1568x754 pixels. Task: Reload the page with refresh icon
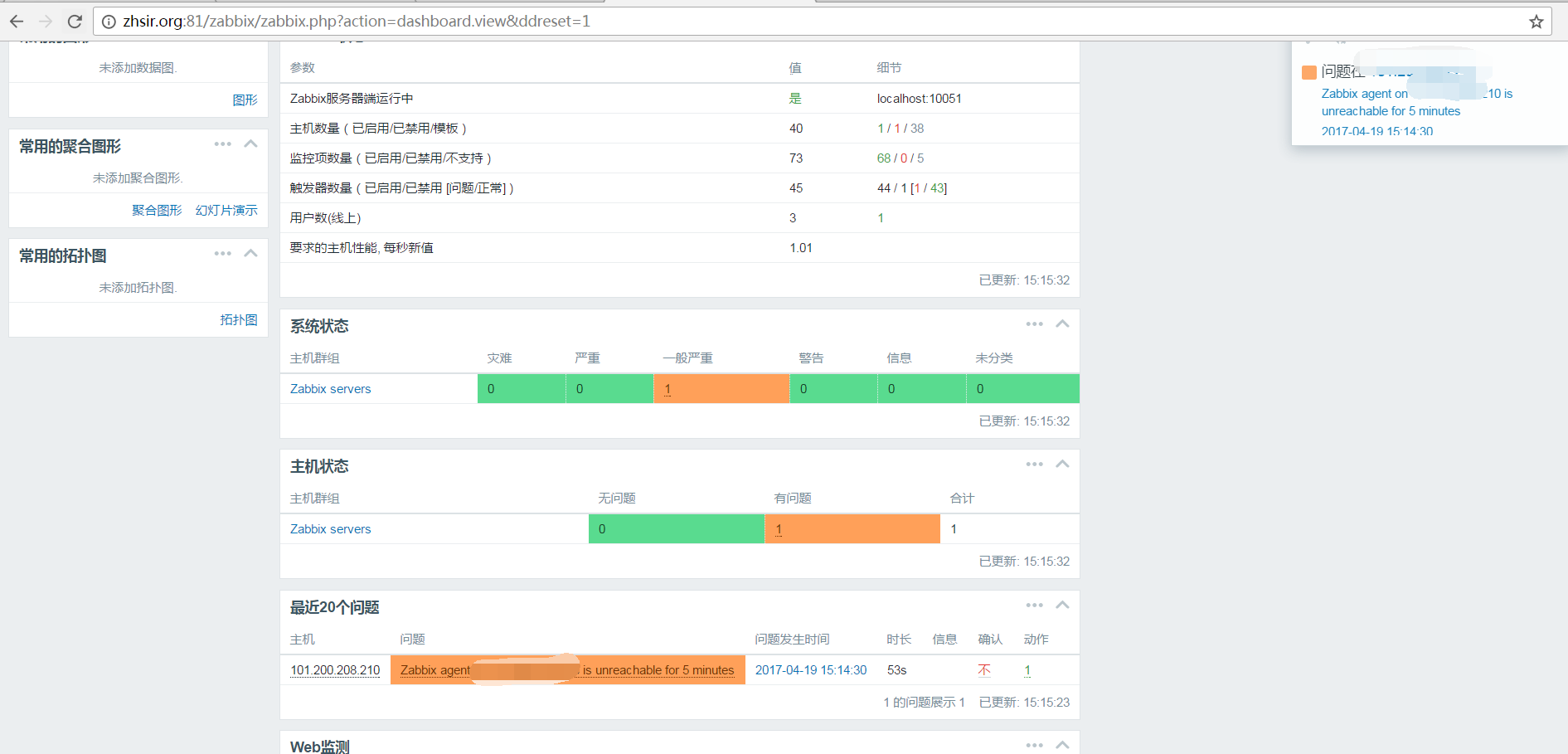coord(75,22)
